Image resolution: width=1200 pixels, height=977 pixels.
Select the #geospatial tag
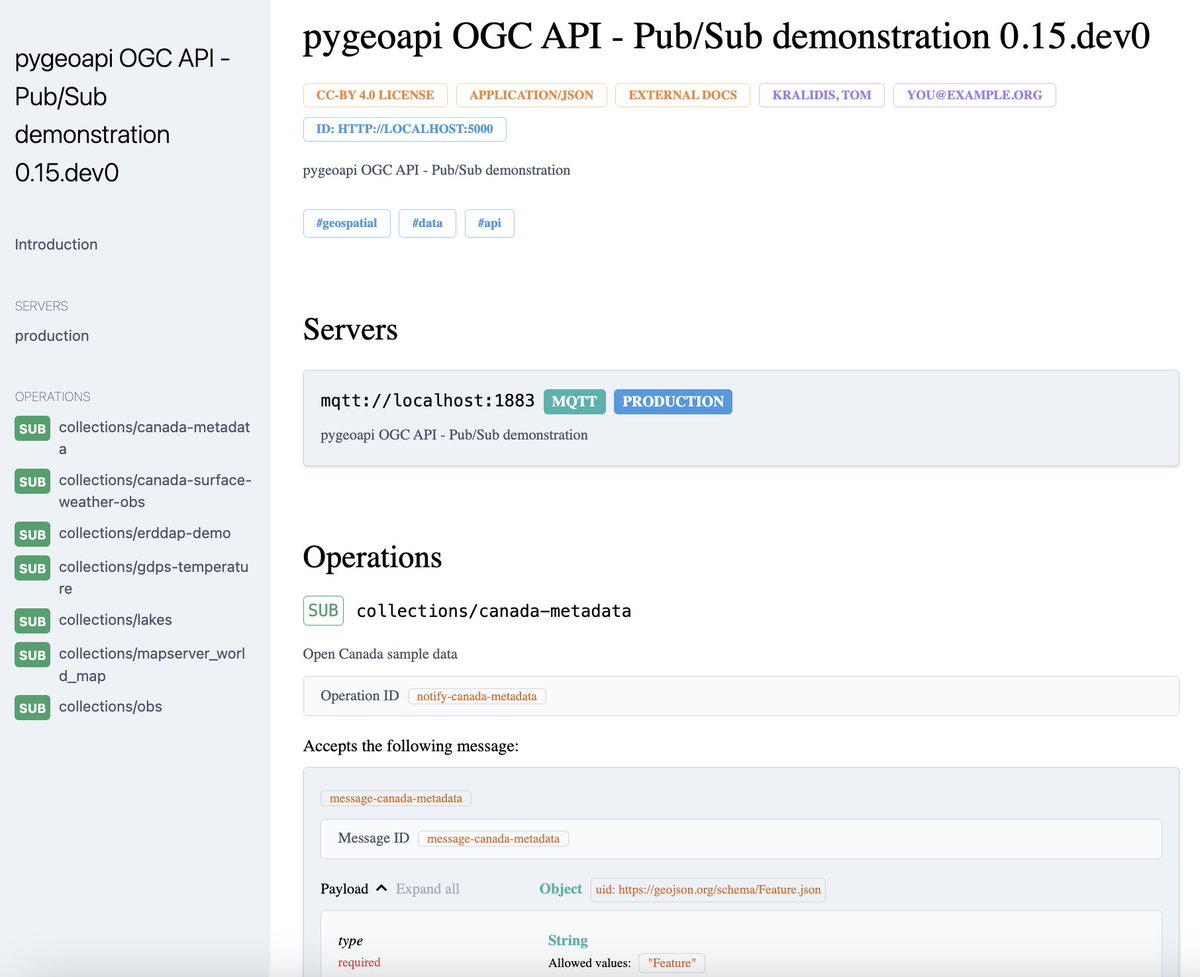tap(346, 223)
